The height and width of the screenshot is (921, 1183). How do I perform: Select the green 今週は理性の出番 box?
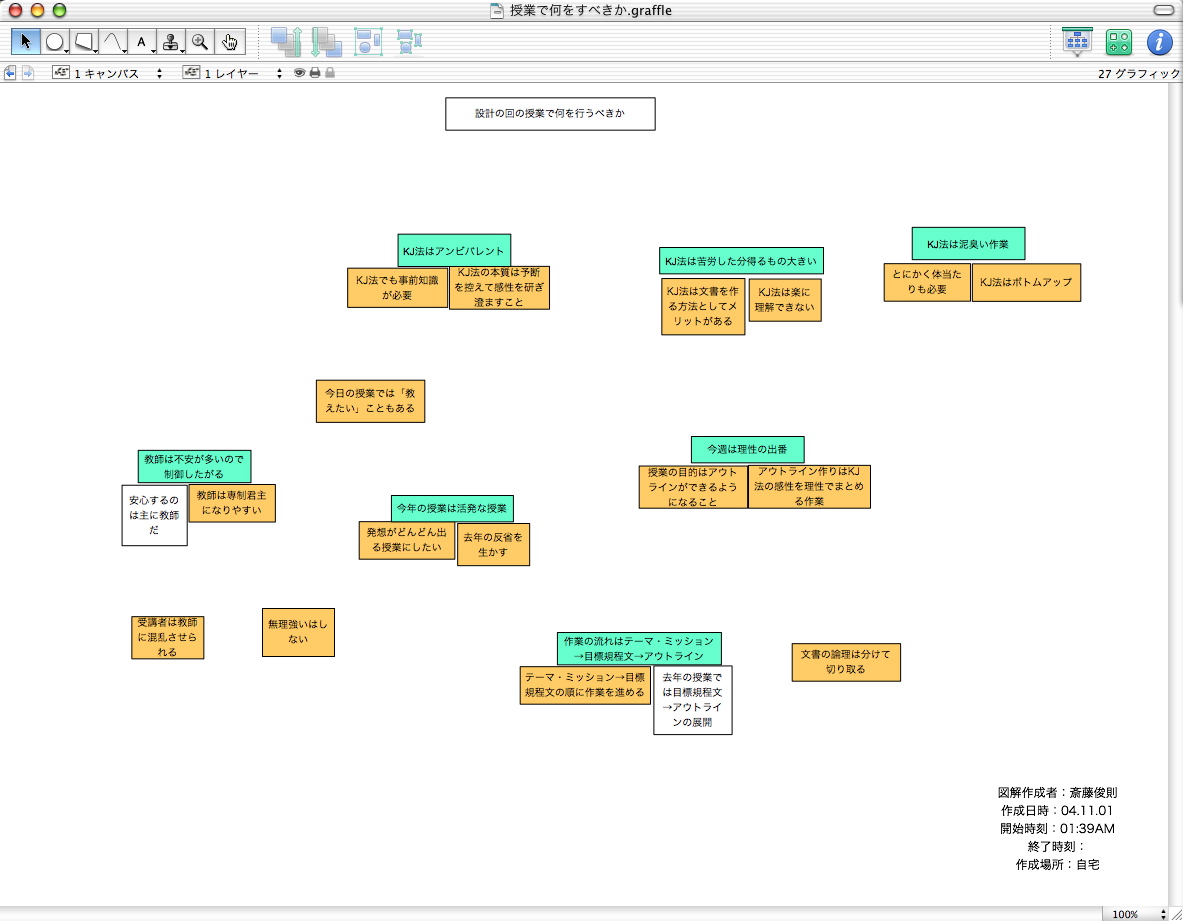point(747,450)
